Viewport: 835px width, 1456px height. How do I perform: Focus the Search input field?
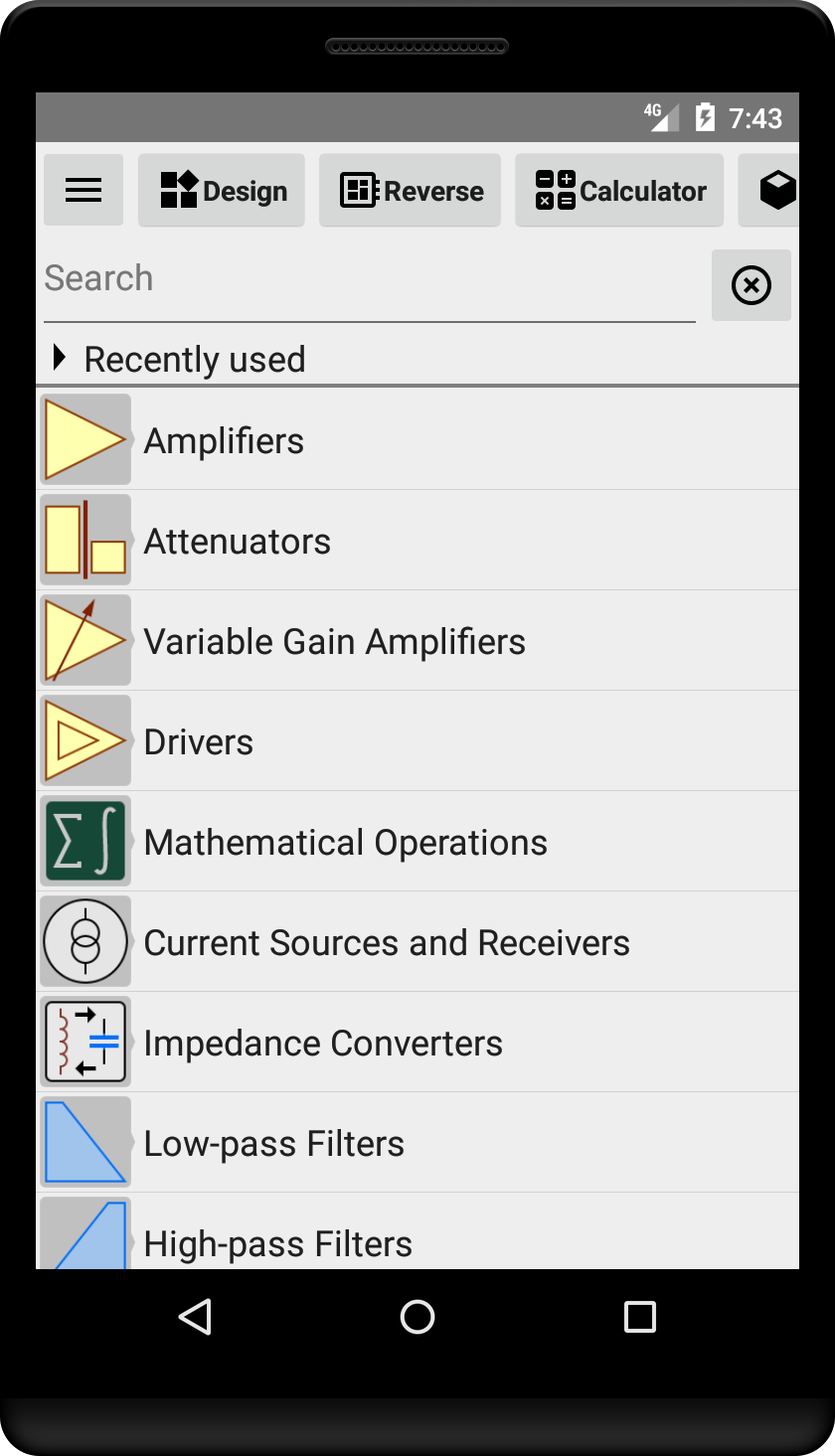click(368, 279)
